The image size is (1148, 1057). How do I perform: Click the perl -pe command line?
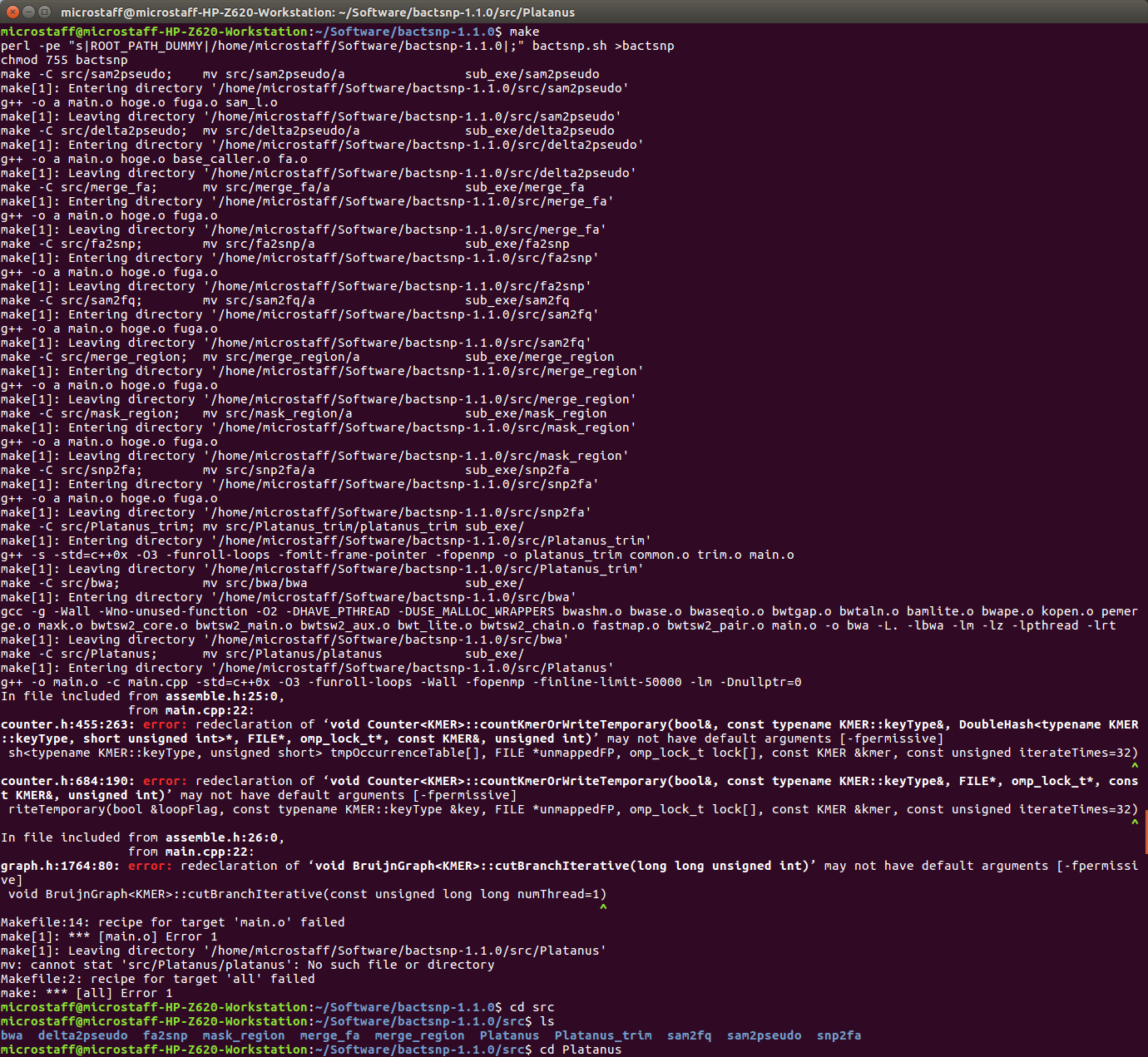[x=338, y=46]
